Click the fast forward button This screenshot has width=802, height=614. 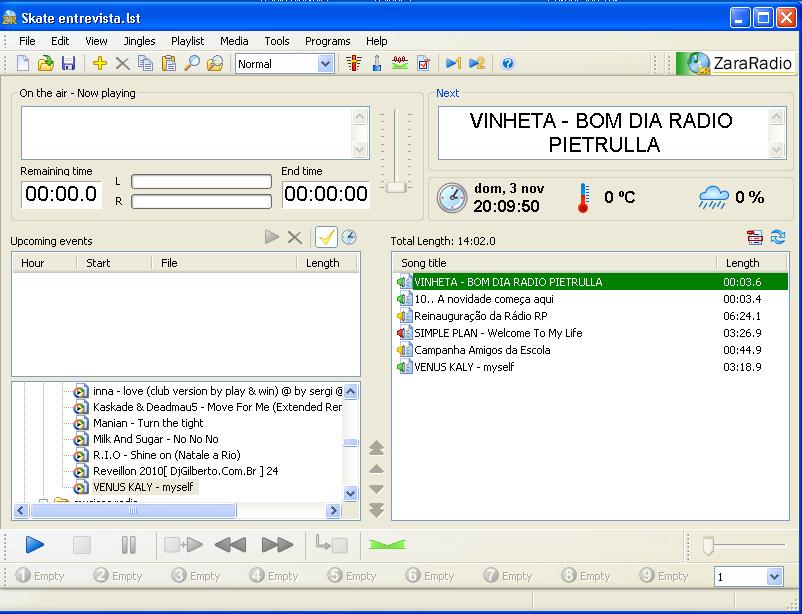pos(277,545)
